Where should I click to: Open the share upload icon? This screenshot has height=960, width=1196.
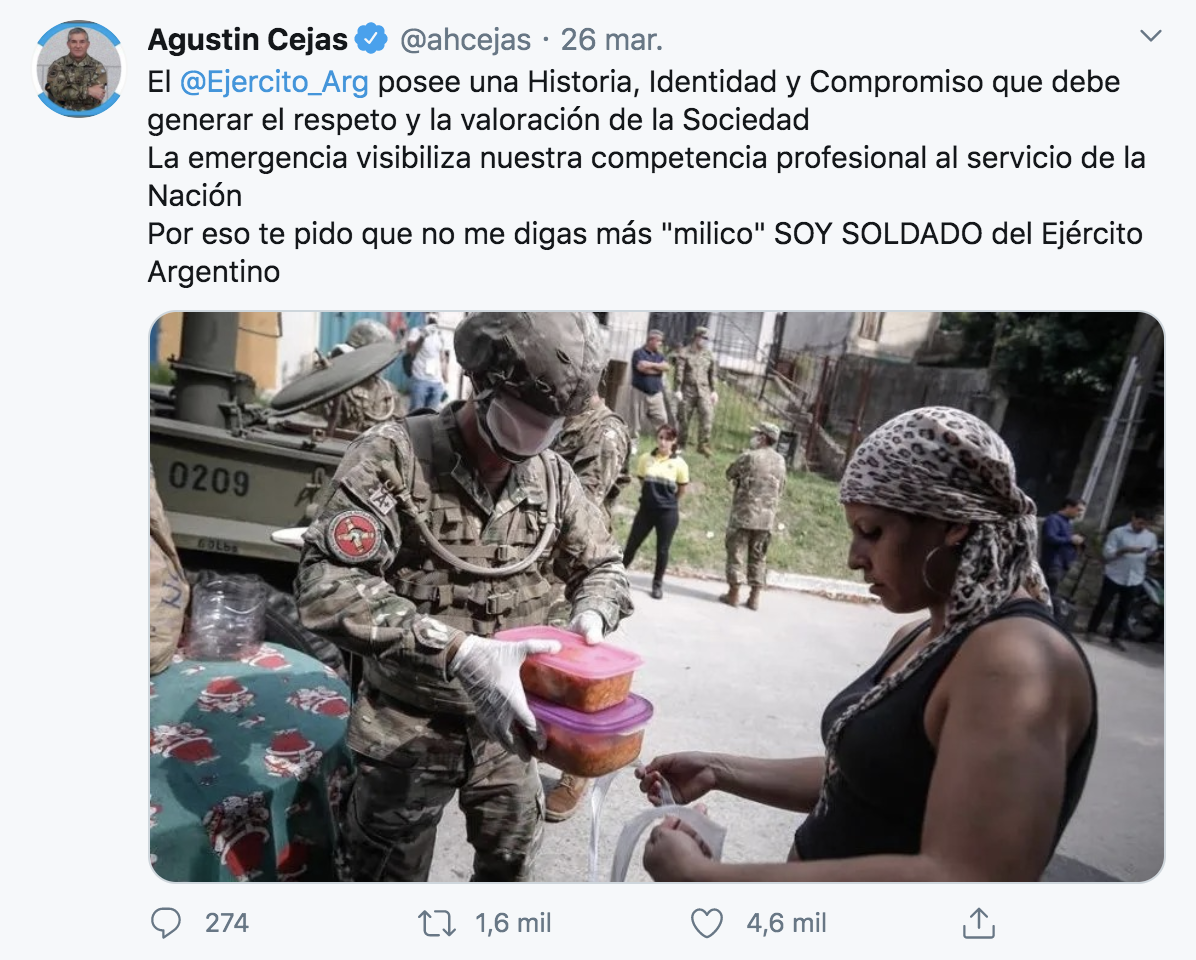pyautogui.click(x=979, y=923)
